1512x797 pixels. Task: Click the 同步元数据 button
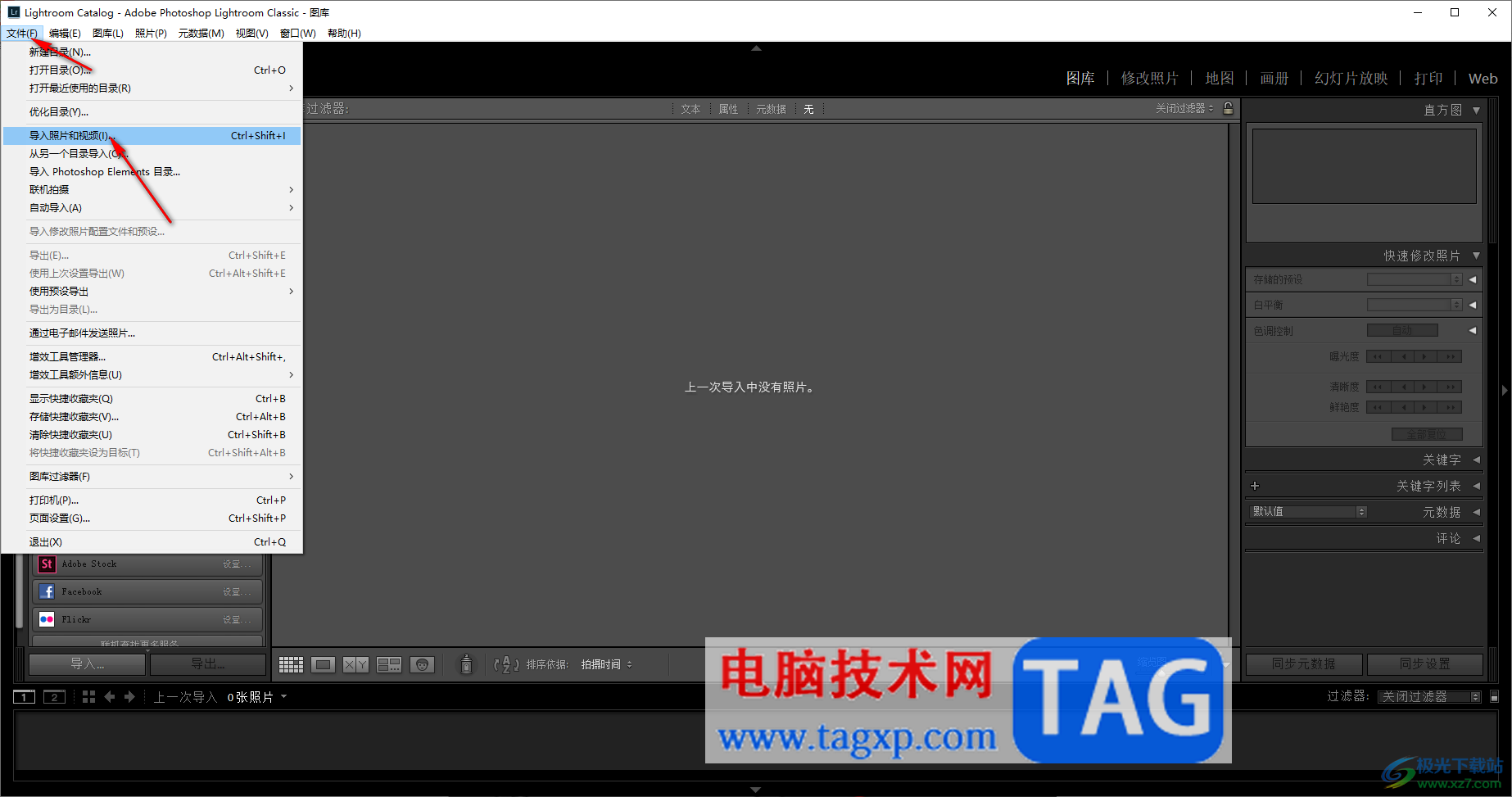pos(1304,664)
